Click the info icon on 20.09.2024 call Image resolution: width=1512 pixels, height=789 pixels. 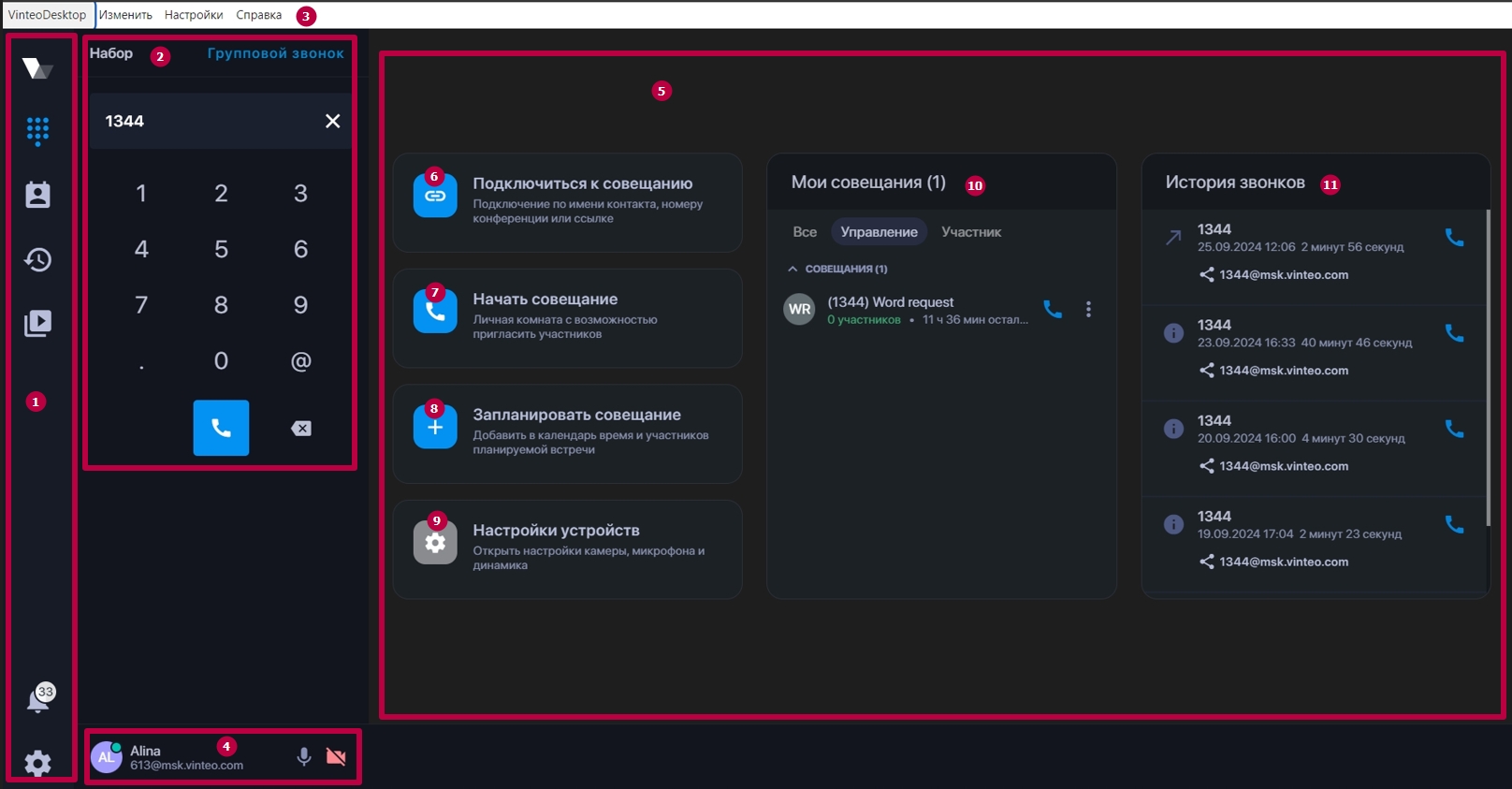click(x=1173, y=429)
